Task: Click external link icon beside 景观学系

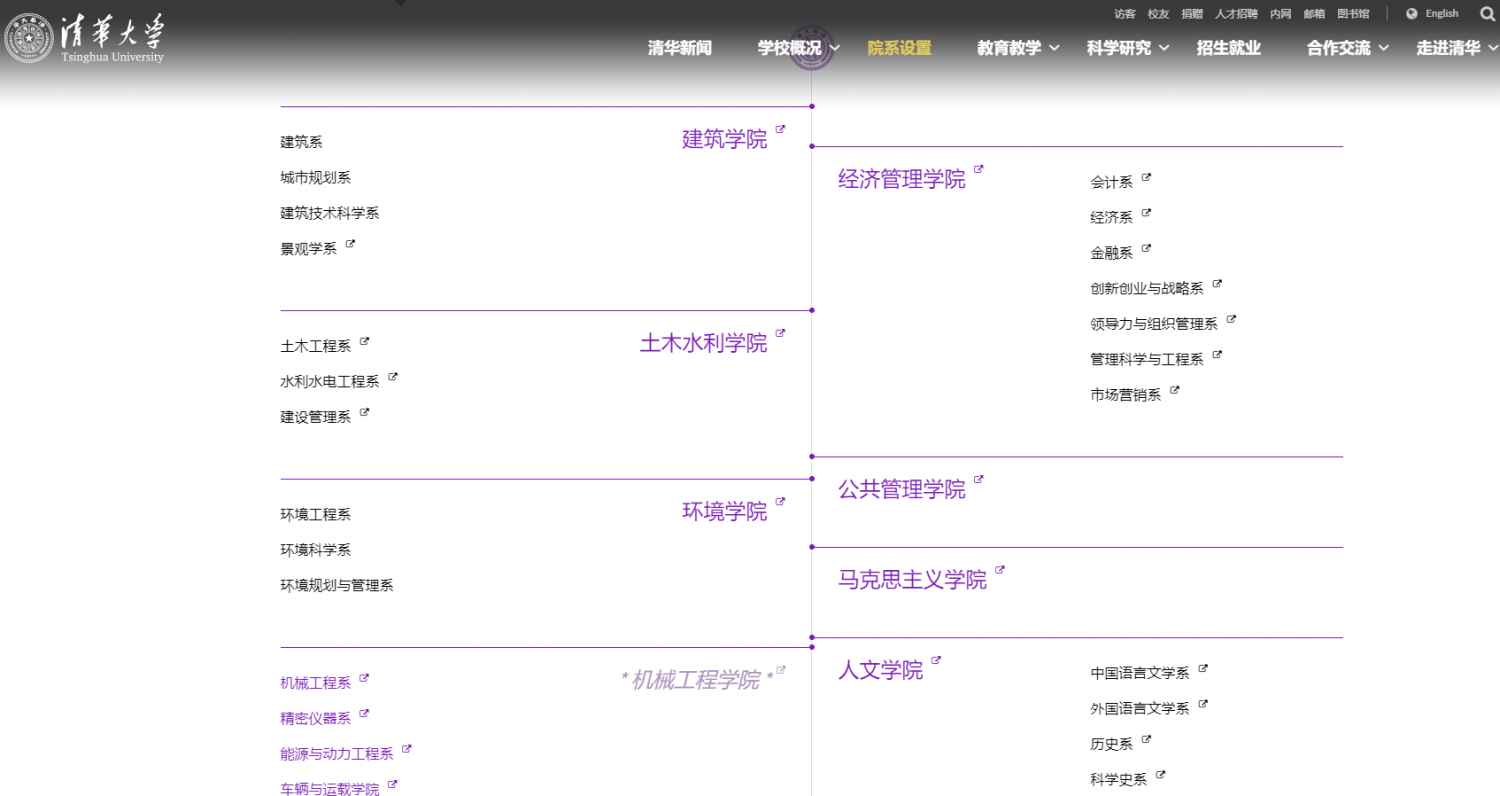Action: (x=350, y=243)
